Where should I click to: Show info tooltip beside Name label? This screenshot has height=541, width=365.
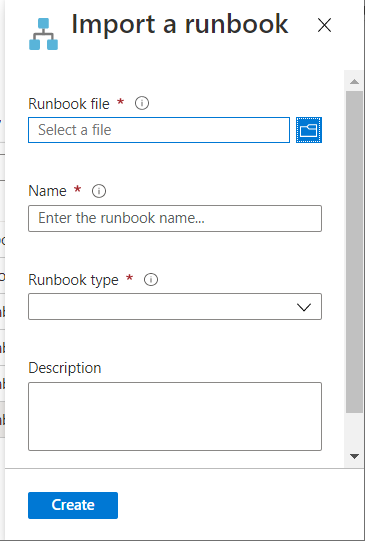pos(99,191)
